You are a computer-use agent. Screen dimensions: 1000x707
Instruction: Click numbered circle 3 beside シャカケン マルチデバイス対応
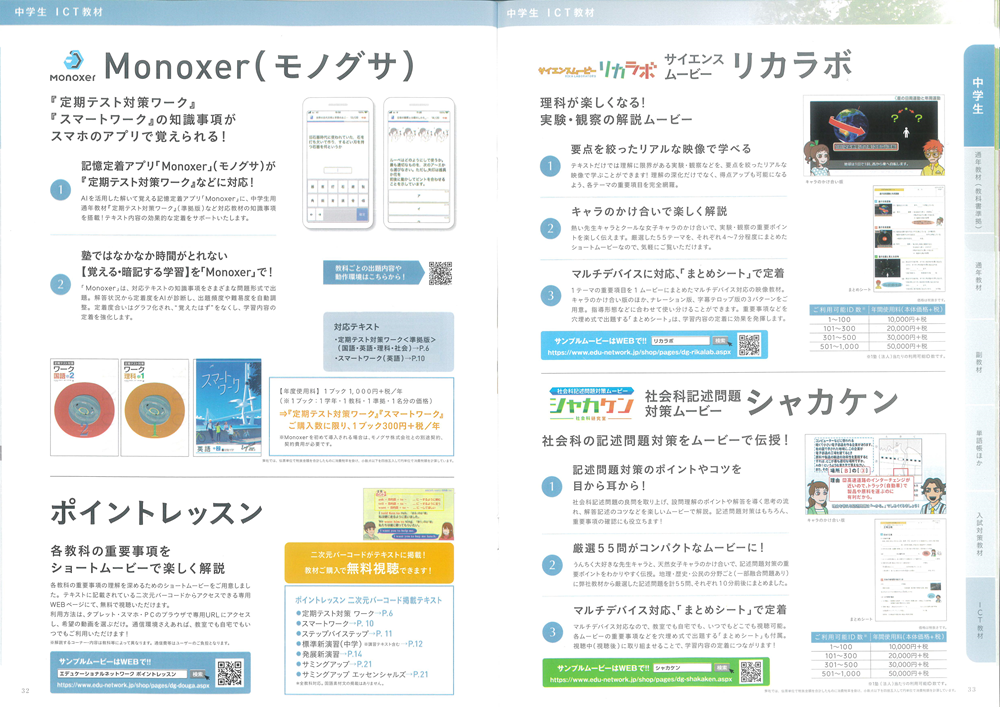[552, 632]
